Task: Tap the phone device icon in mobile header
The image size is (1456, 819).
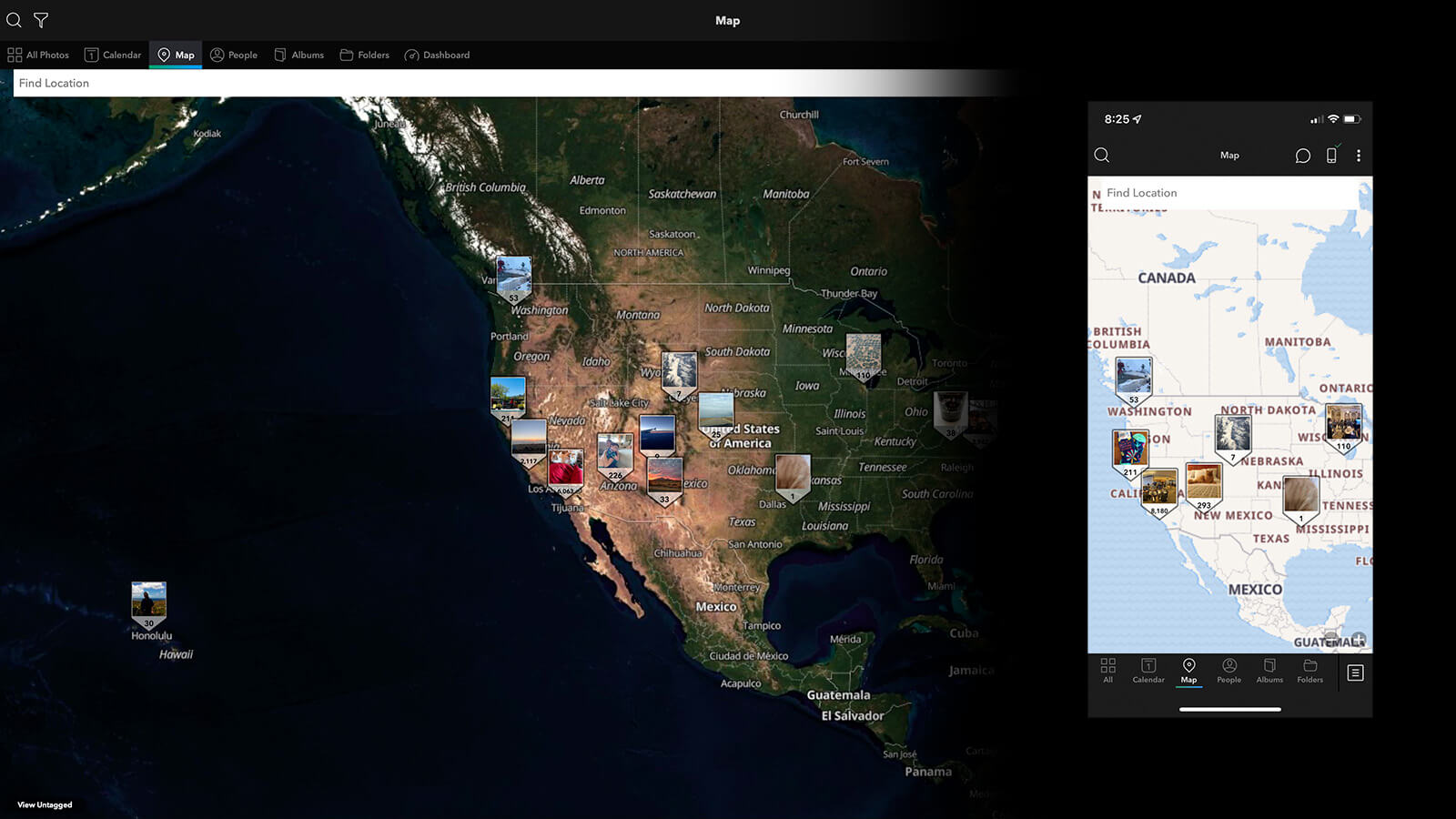Action: point(1331,156)
